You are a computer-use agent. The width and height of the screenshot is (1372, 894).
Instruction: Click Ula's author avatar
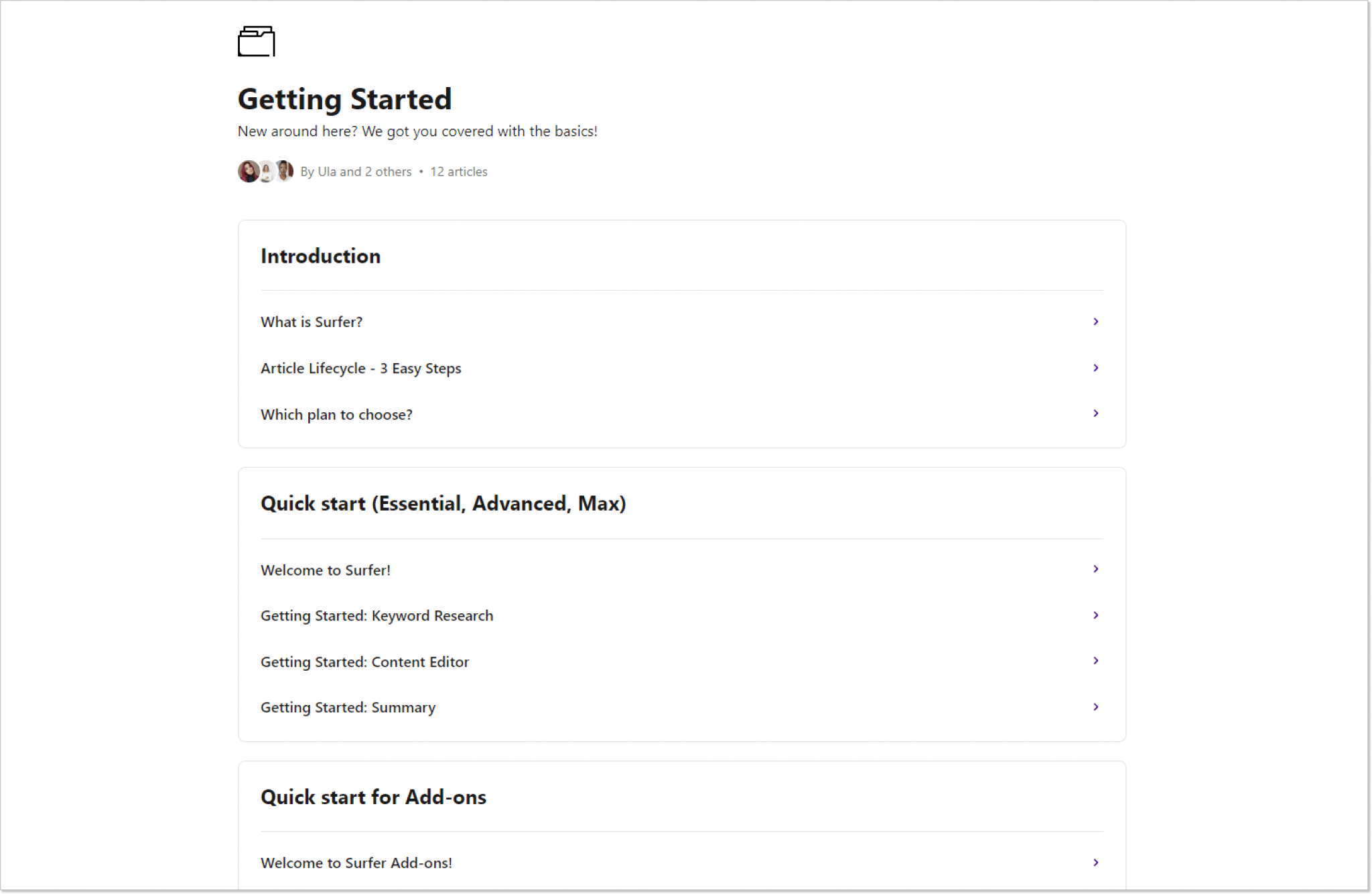point(247,172)
